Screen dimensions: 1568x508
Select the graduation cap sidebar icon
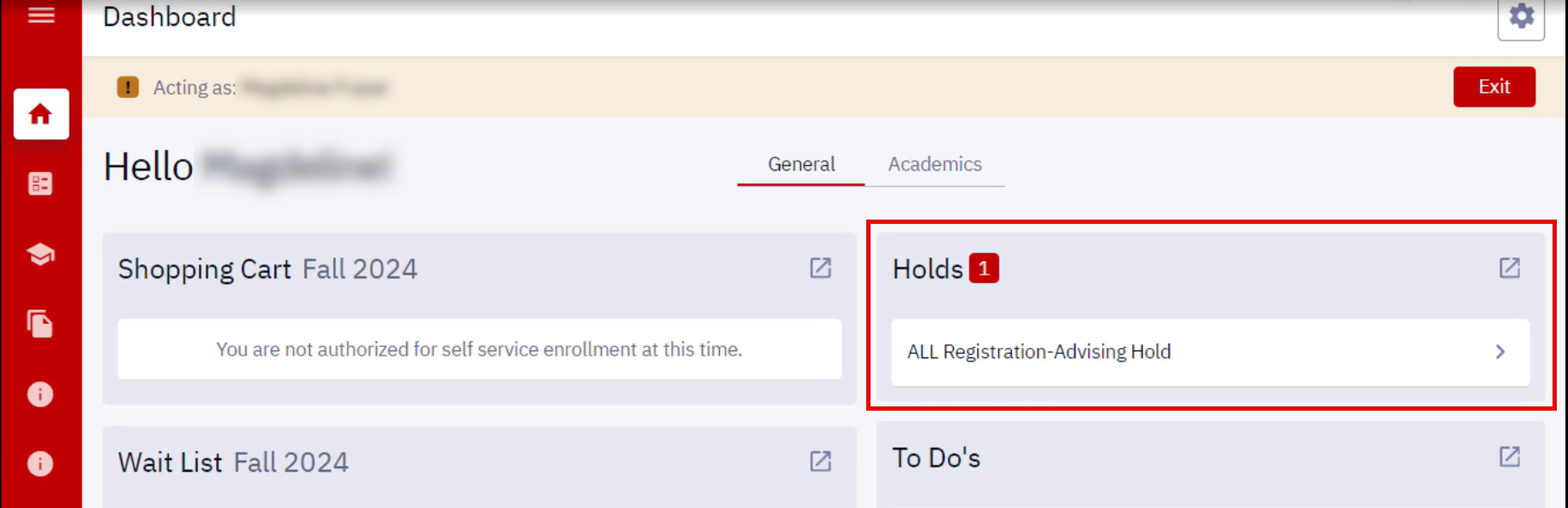(40, 254)
